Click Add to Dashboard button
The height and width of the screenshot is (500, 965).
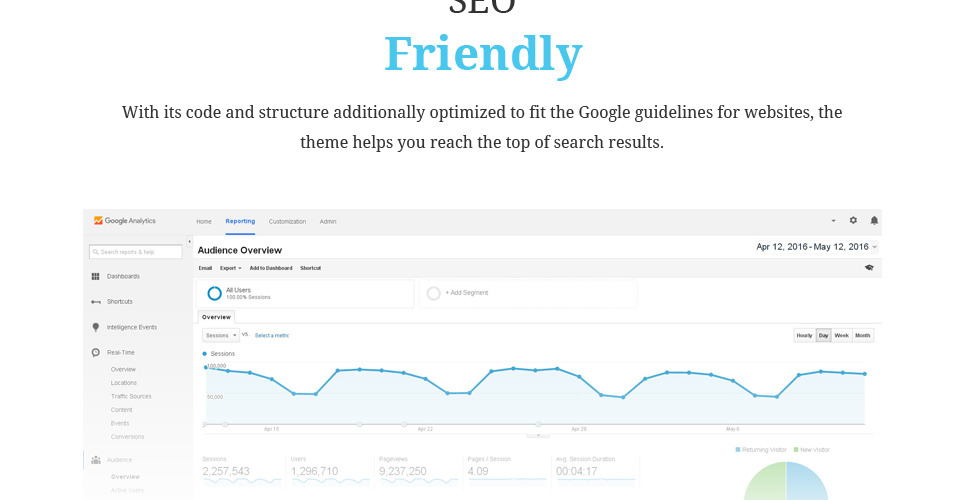(271, 268)
